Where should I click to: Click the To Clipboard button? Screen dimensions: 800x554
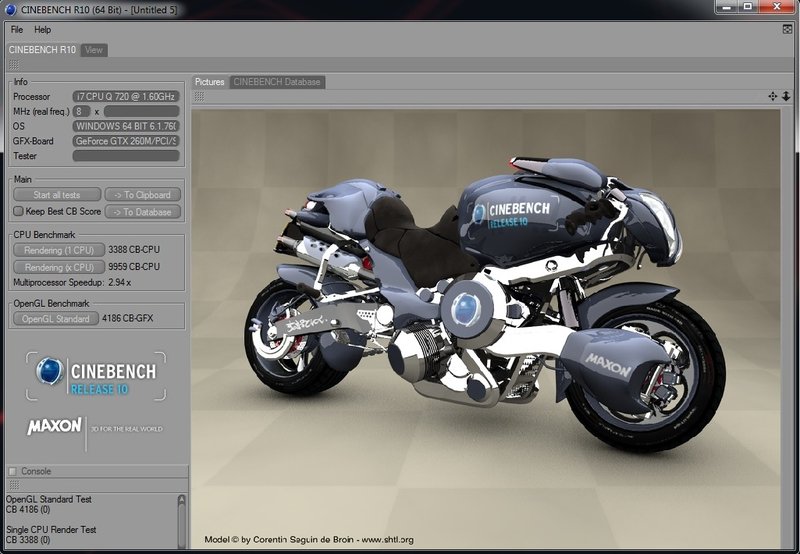click(x=142, y=195)
